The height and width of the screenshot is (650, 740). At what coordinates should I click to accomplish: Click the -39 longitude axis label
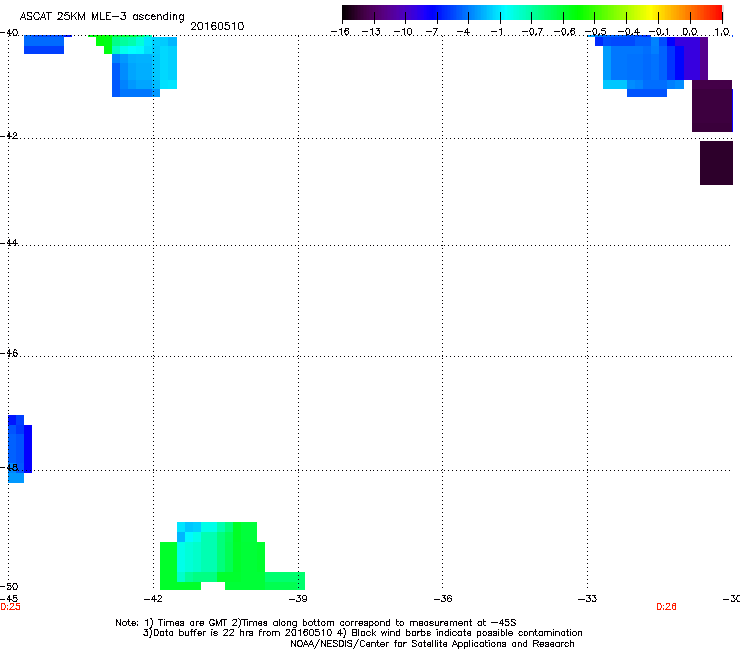[298, 599]
